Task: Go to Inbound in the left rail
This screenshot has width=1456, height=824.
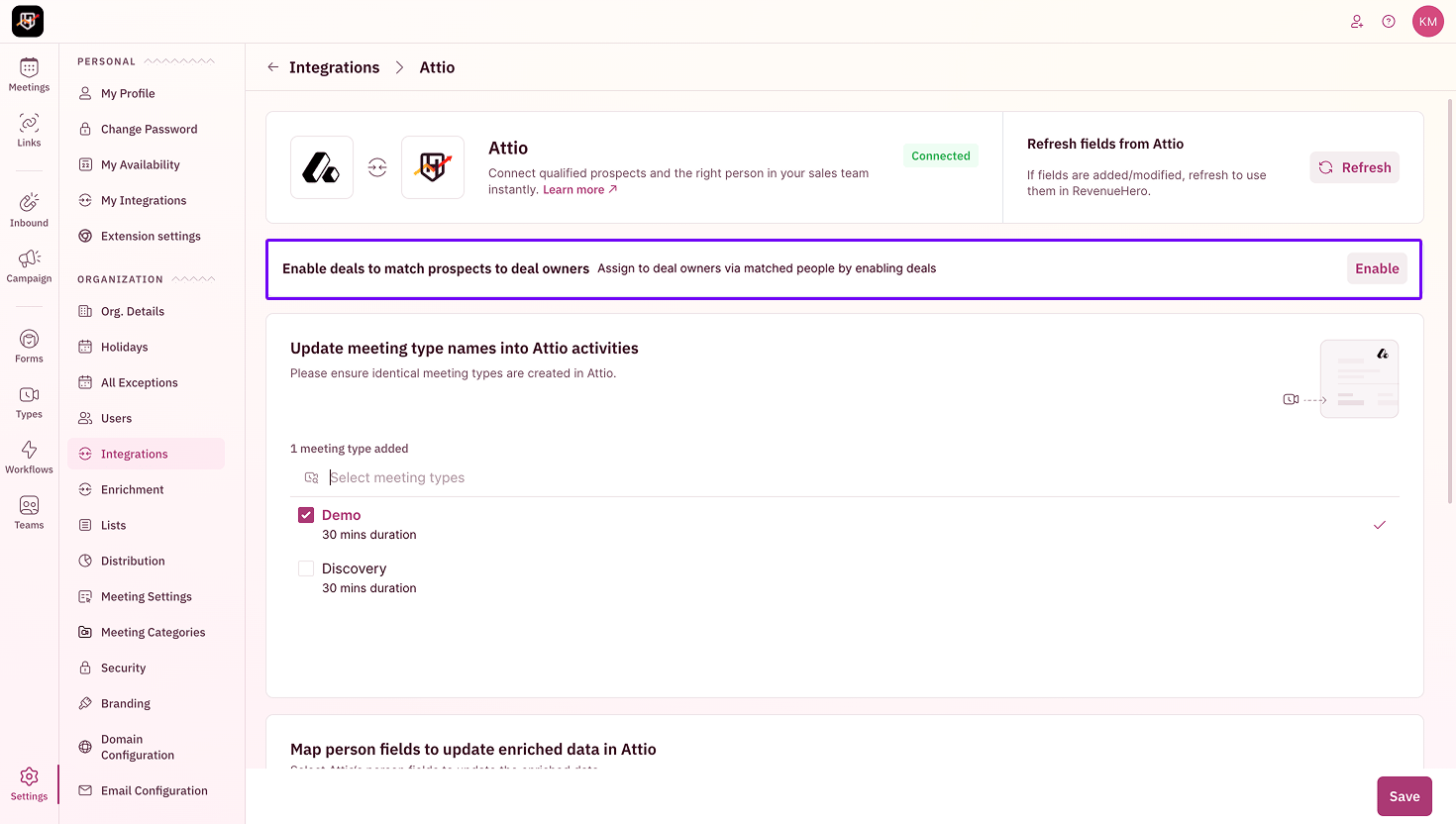Action: click(x=29, y=210)
